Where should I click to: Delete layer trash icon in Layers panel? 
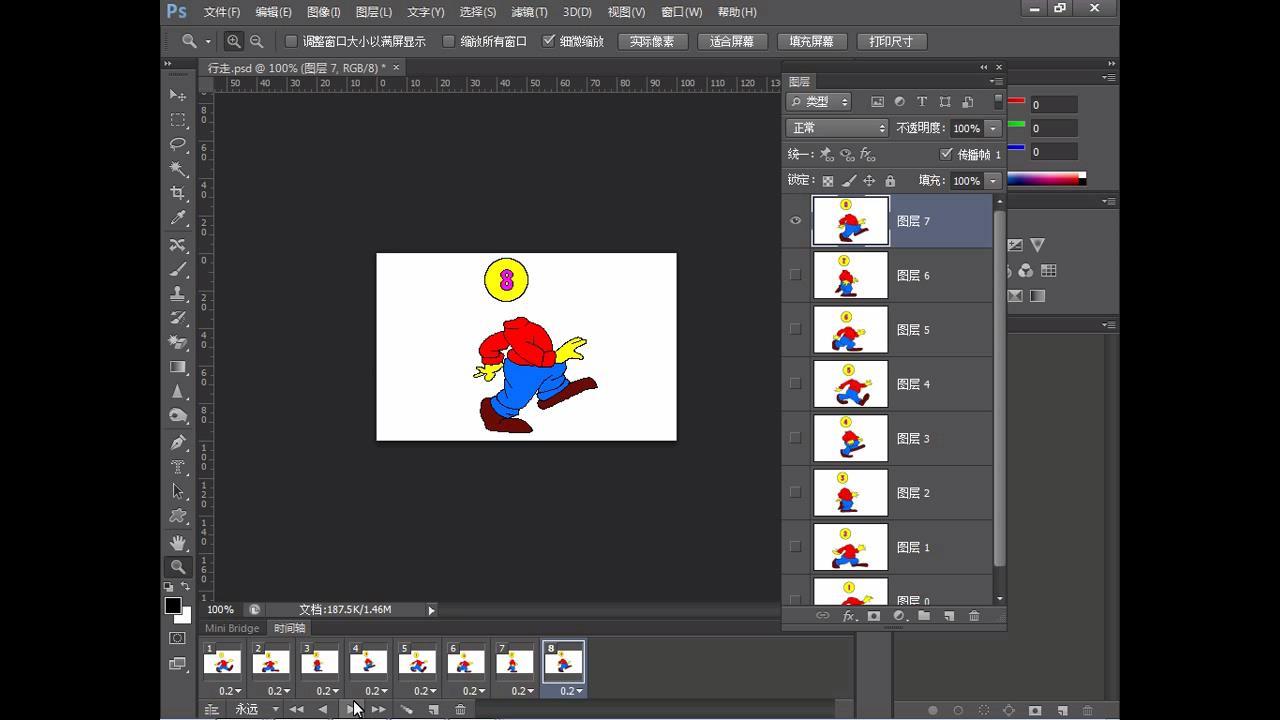click(974, 616)
